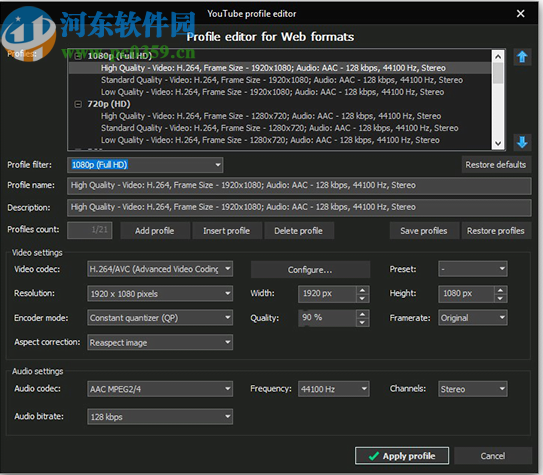Collapse the 720p (HD) tree group

click(x=78, y=104)
